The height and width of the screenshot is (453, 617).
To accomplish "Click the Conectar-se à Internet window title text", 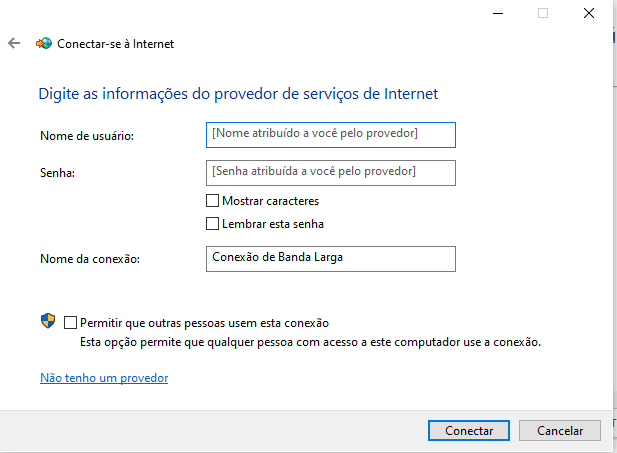I will tap(115, 44).
